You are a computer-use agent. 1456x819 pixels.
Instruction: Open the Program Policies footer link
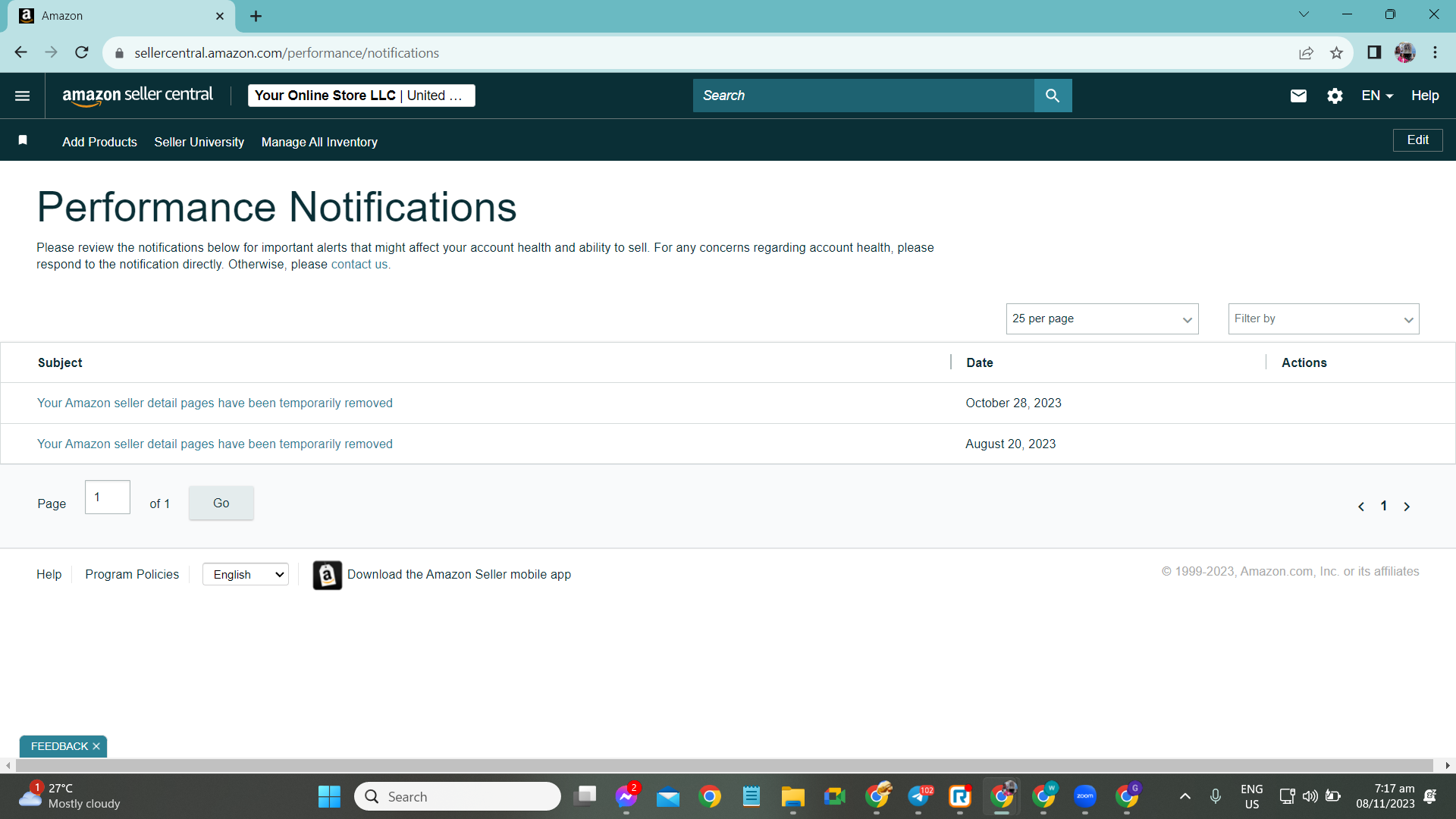point(132,575)
